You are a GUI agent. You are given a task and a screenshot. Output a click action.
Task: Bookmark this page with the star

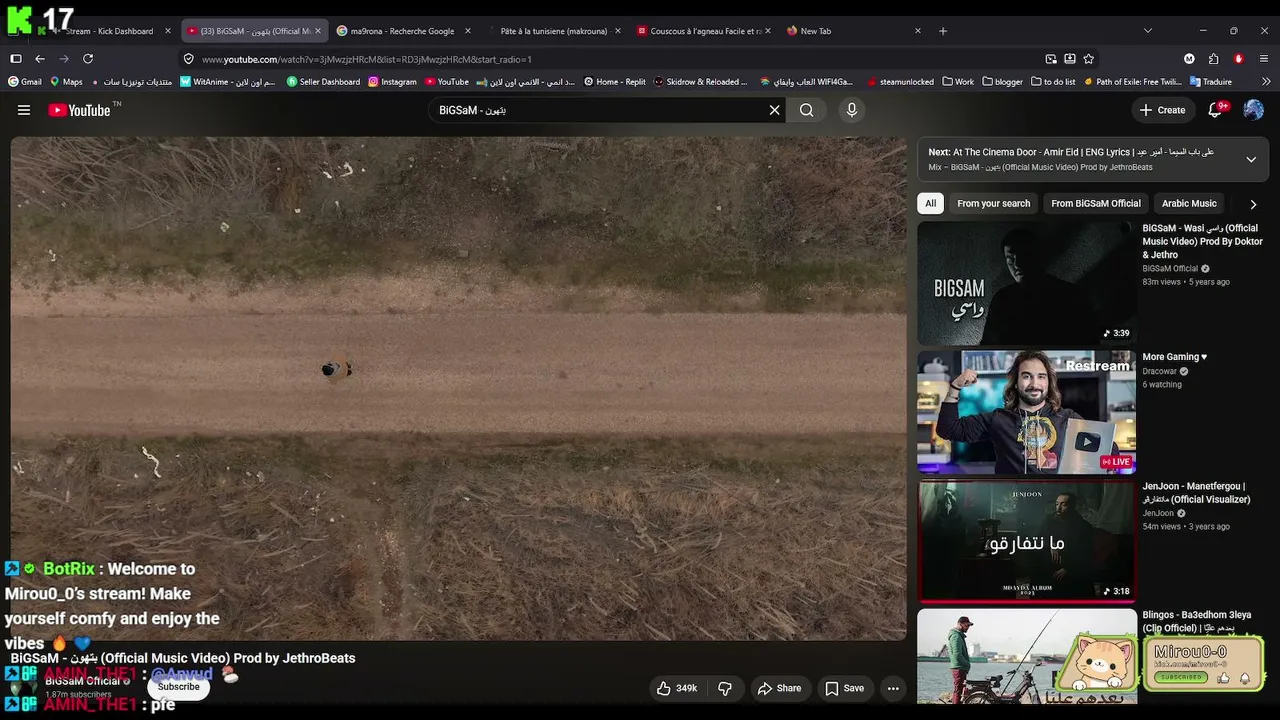coord(1089,59)
